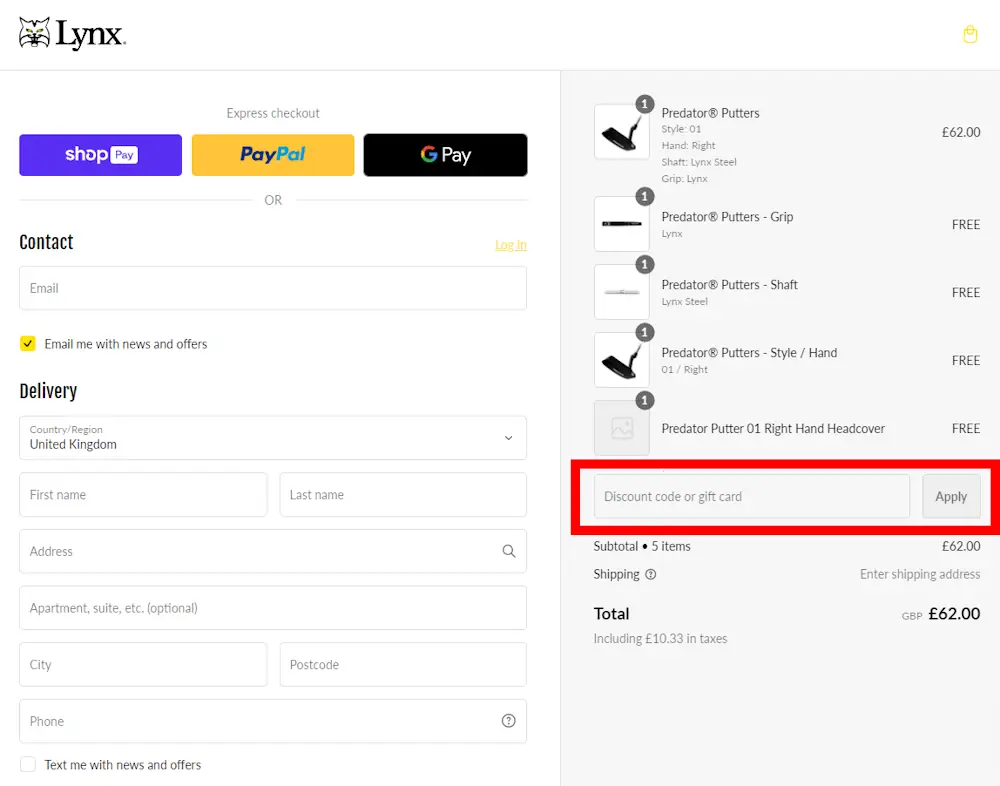The height and width of the screenshot is (786, 1000).
Task: Focus the Discount code or gift card field
Action: (x=752, y=496)
